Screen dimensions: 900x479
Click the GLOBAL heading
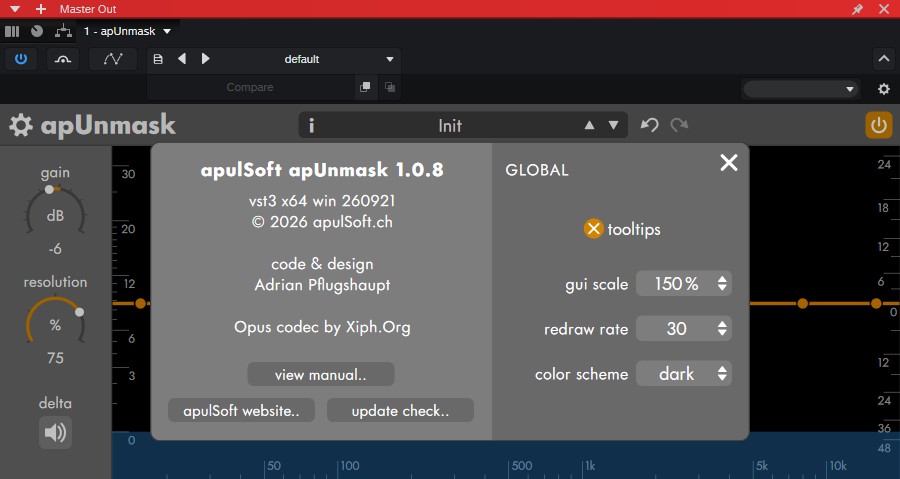[537, 170]
